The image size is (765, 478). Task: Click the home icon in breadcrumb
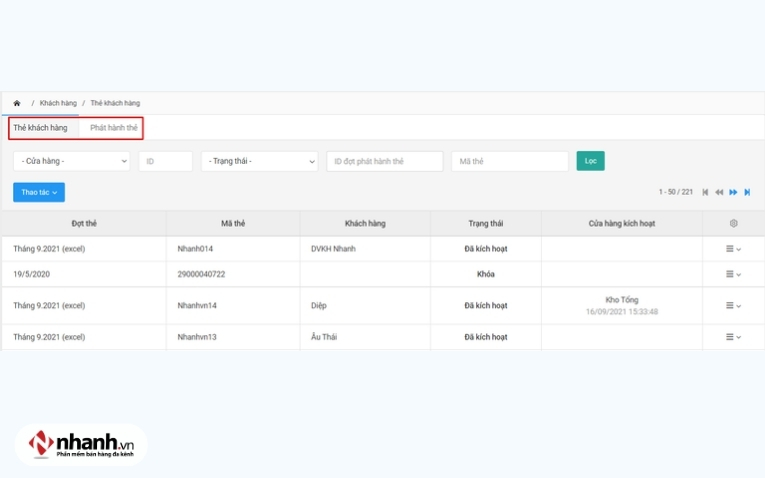point(16,103)
